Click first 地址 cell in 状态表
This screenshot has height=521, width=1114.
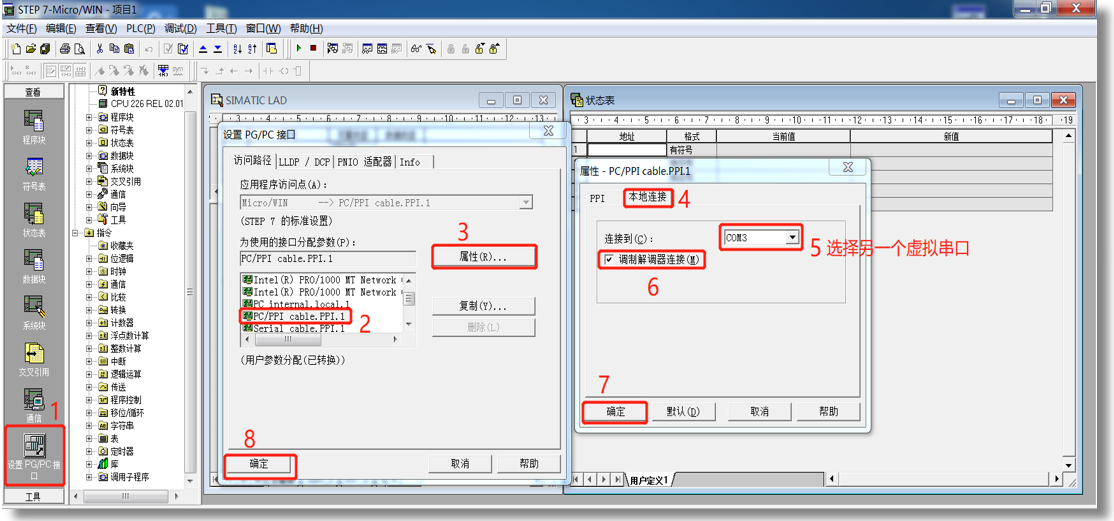tap(626, 150)
